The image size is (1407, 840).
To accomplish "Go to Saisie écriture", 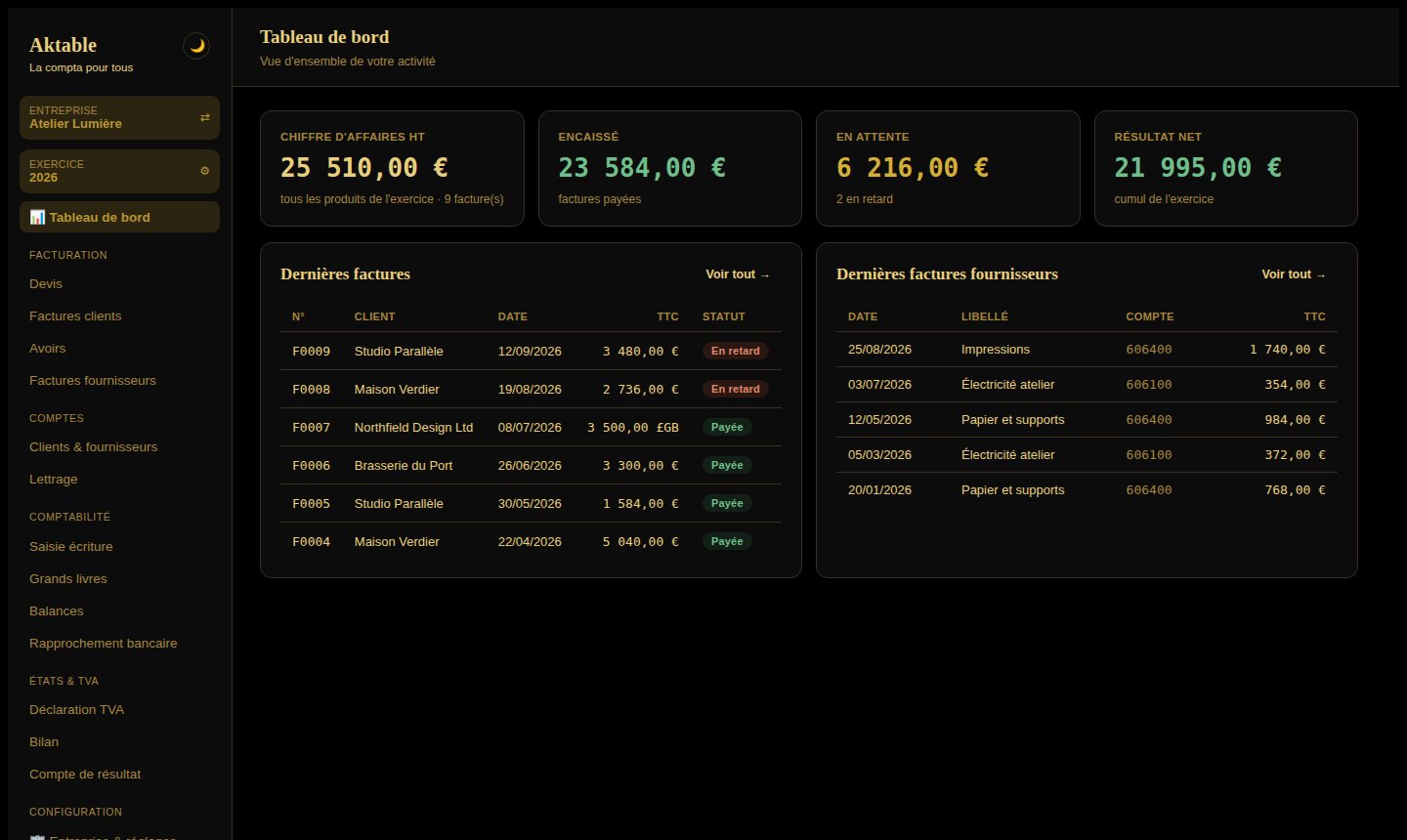I will [119, 547].
